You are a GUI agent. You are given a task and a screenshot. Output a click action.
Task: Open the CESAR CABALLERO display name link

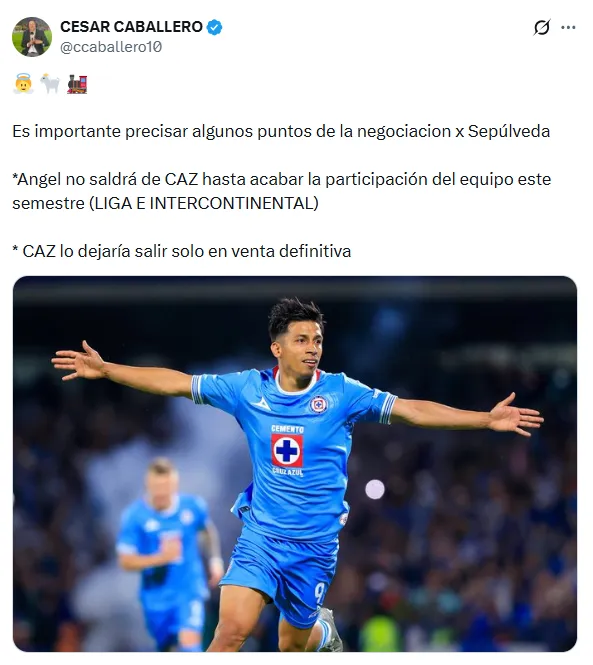click(x=131, y=27)
